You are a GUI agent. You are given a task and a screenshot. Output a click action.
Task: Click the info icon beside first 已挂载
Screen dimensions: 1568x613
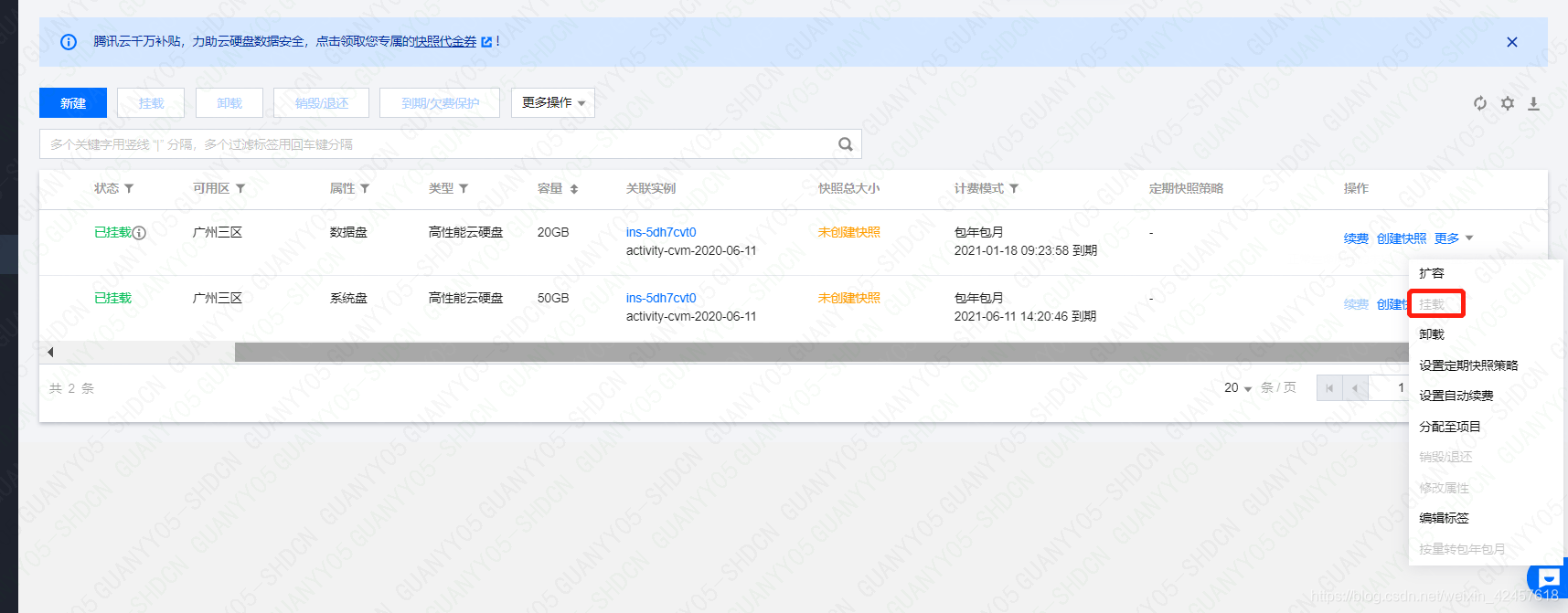point(139,233)
